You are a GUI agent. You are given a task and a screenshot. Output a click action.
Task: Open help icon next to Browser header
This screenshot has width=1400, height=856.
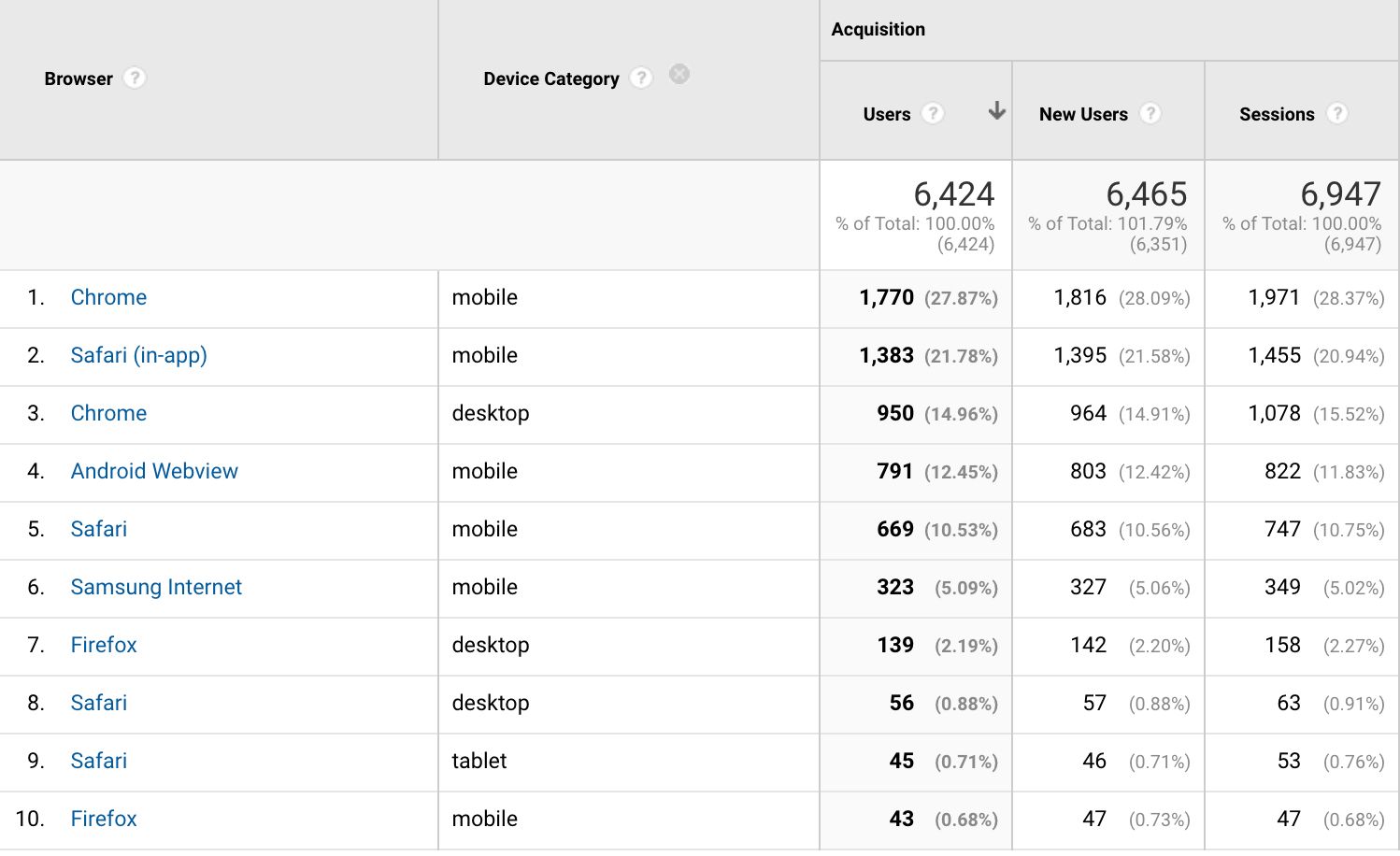(x=135, y=78)
